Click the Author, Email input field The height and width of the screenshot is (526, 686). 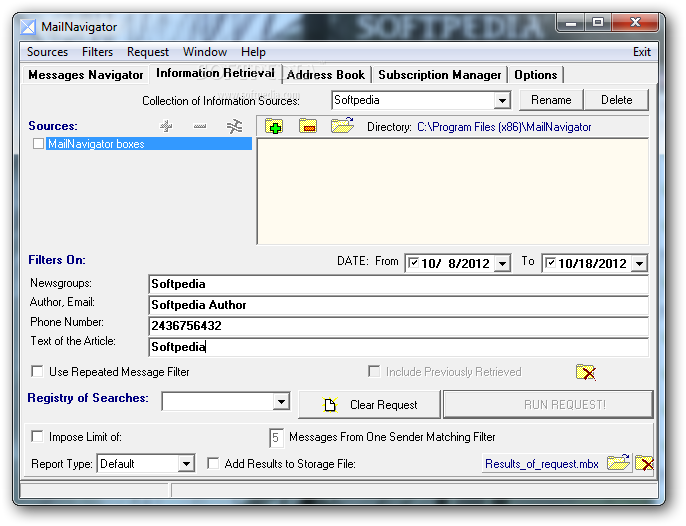pyautogui.click(x=398, y=305)
